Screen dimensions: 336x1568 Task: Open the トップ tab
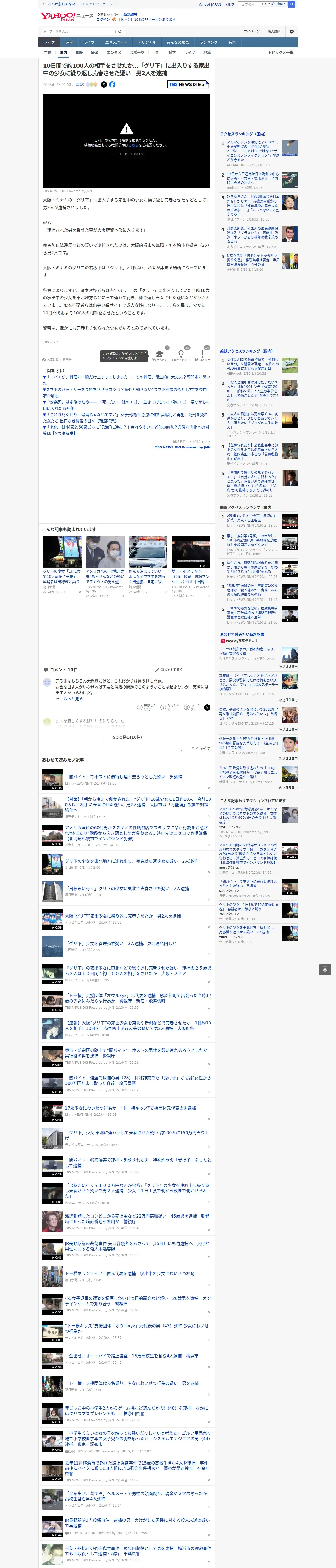pyautogui.click(x=49, y=42)
